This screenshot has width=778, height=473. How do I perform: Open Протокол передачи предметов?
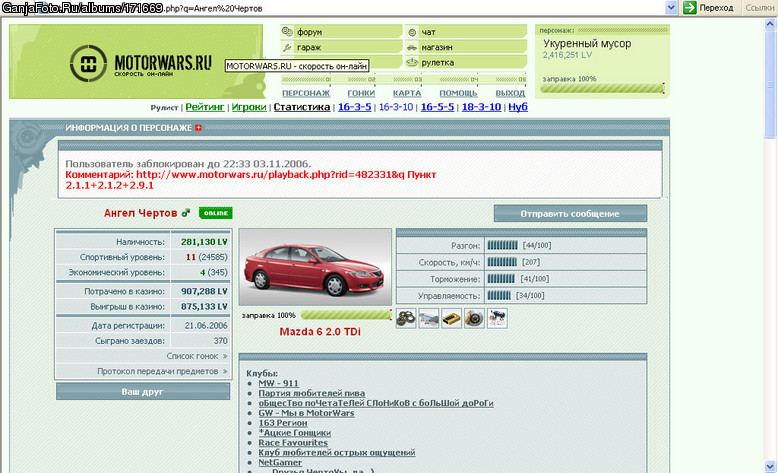tap(162, 371)
